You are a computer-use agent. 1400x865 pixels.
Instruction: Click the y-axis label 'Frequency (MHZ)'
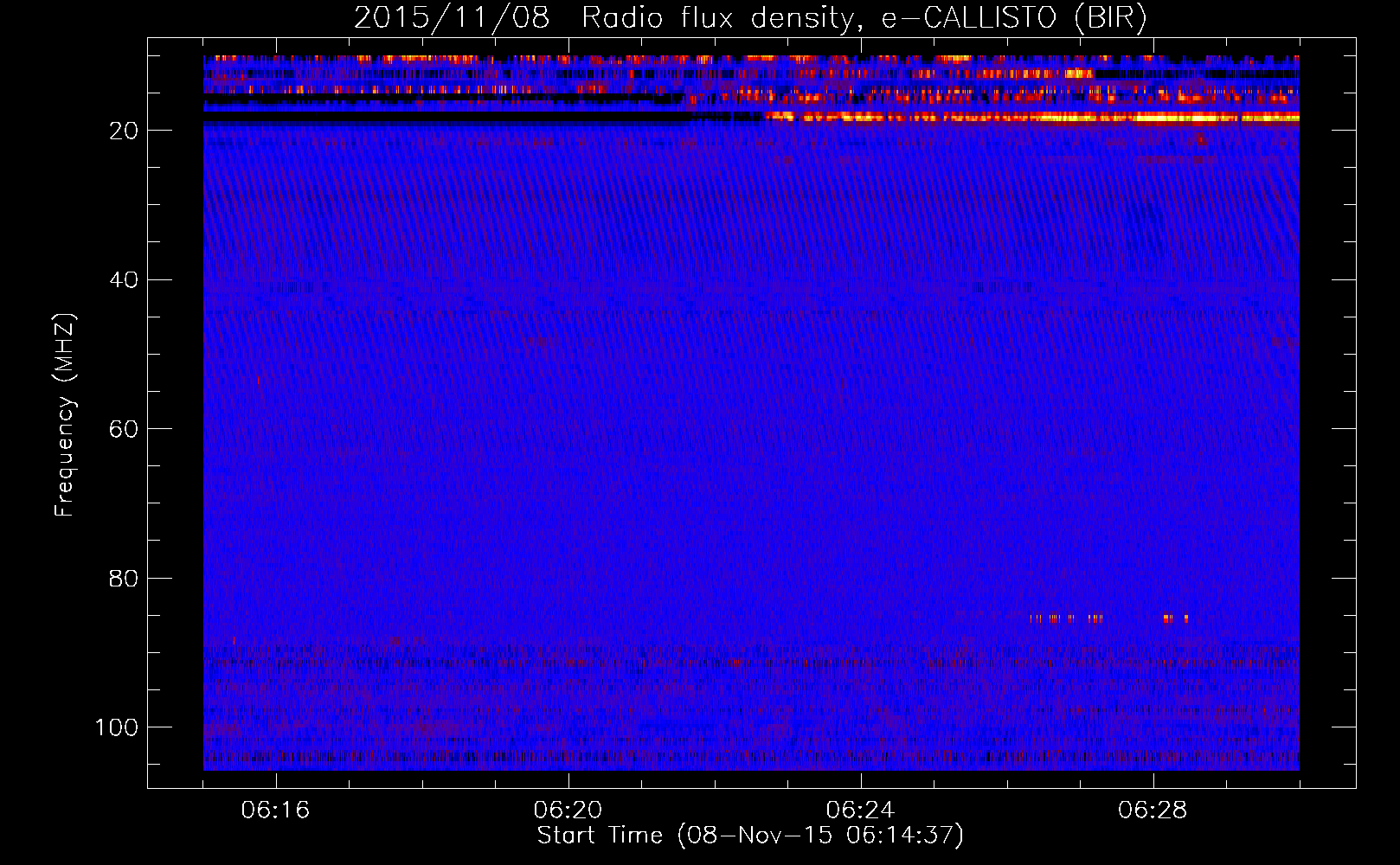tap(65, 415)
